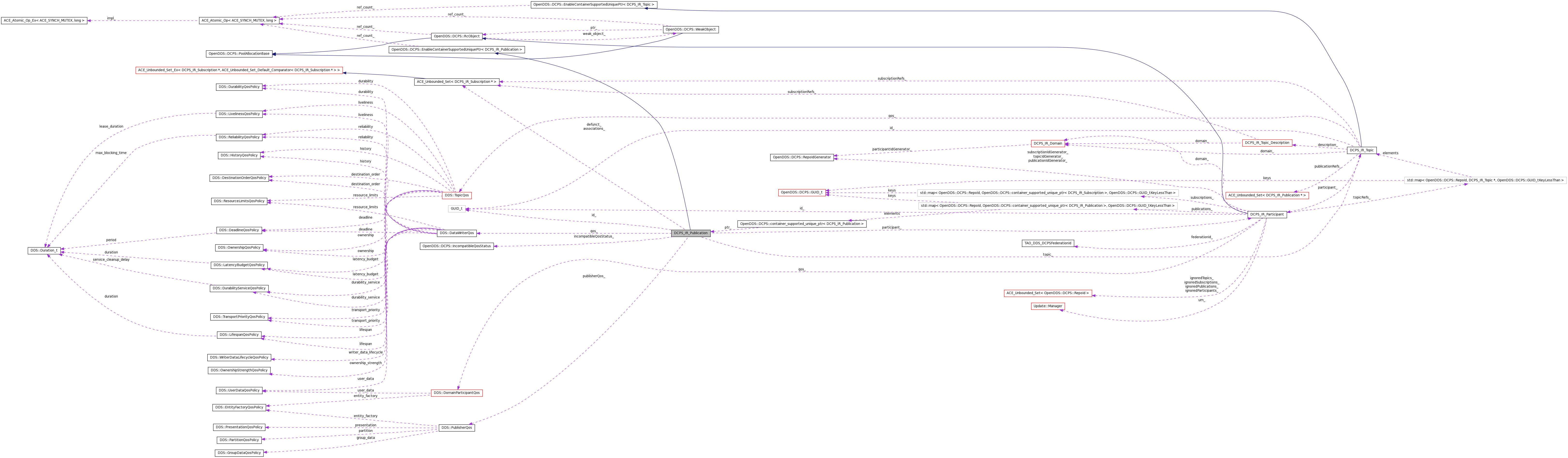Image resolution: width=1568 pixels, height=458 pixels.
Task: Click std::map node with container_supported_unique_ptr< DCPS_IR_Publication >
Action: coord(1048,206)
